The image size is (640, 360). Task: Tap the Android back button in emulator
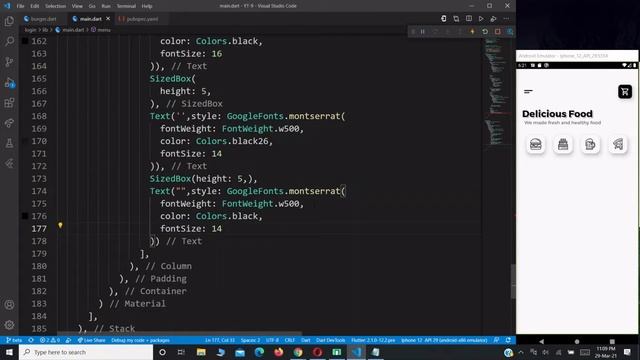(x=542, y=341)
